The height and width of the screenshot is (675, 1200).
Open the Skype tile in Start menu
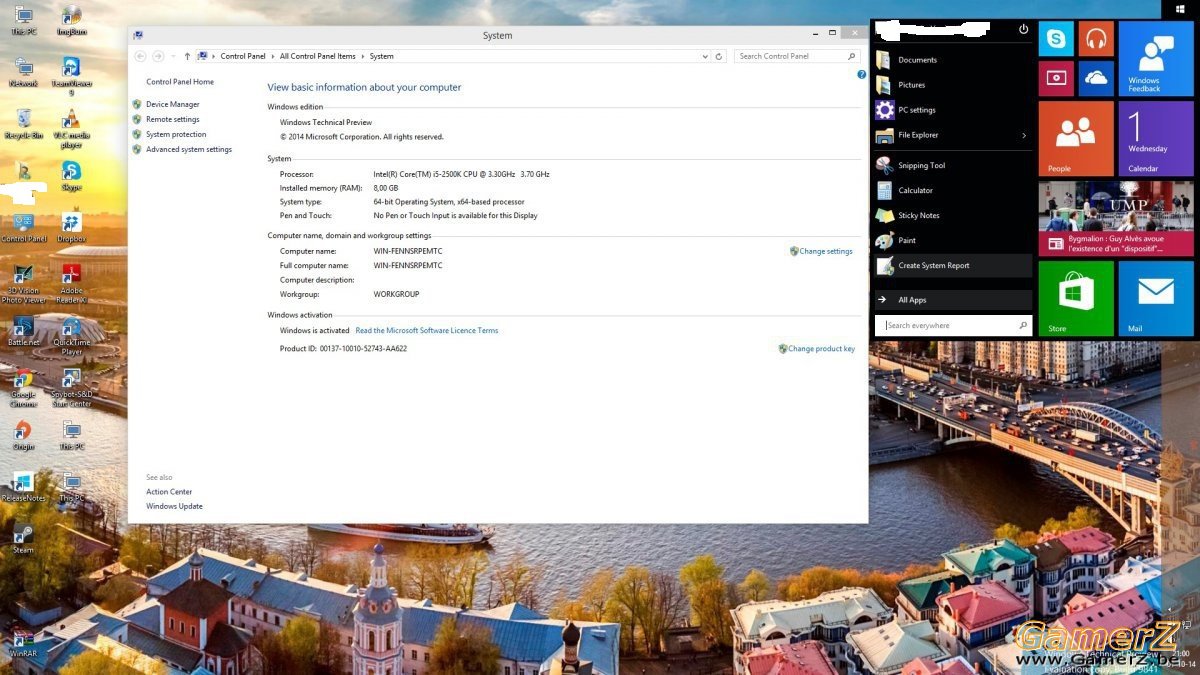pos(1056,39)
